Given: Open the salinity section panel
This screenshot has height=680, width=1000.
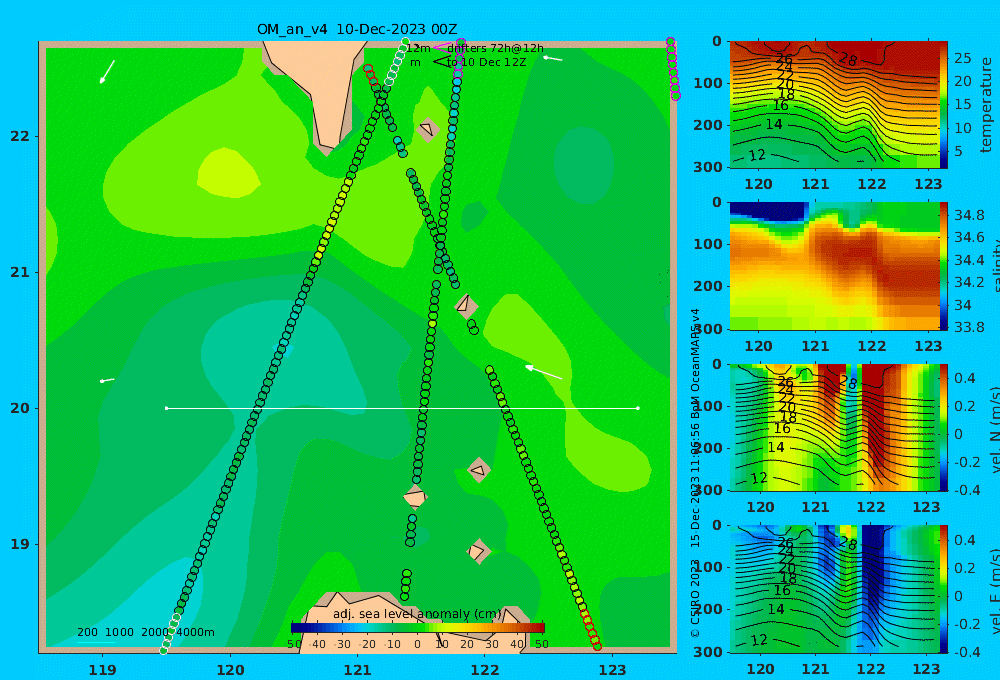Looking at the screenshot, I should pos(834,266).
